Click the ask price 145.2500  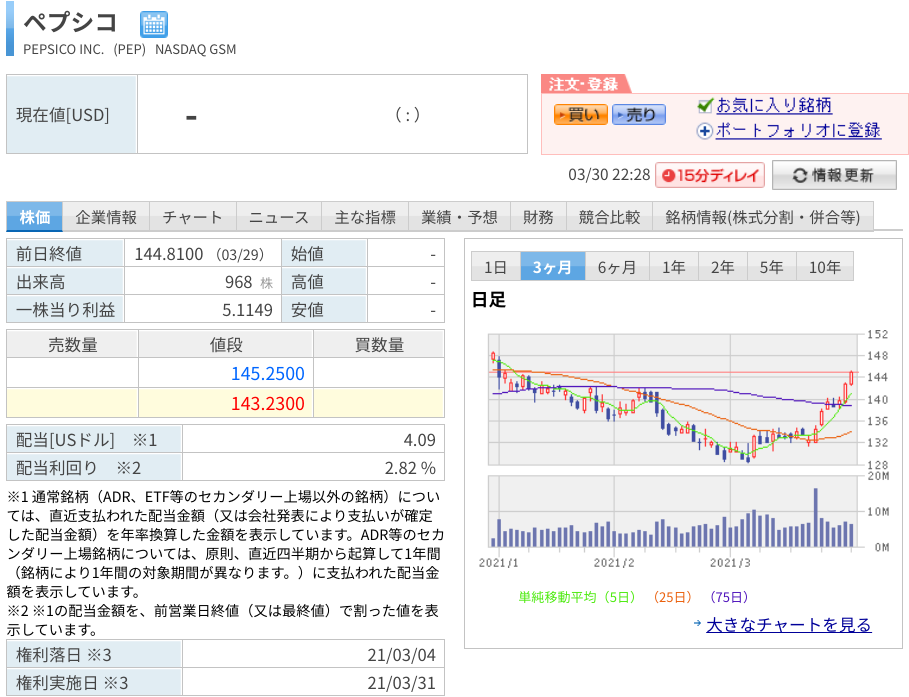(x=268, y=373)
